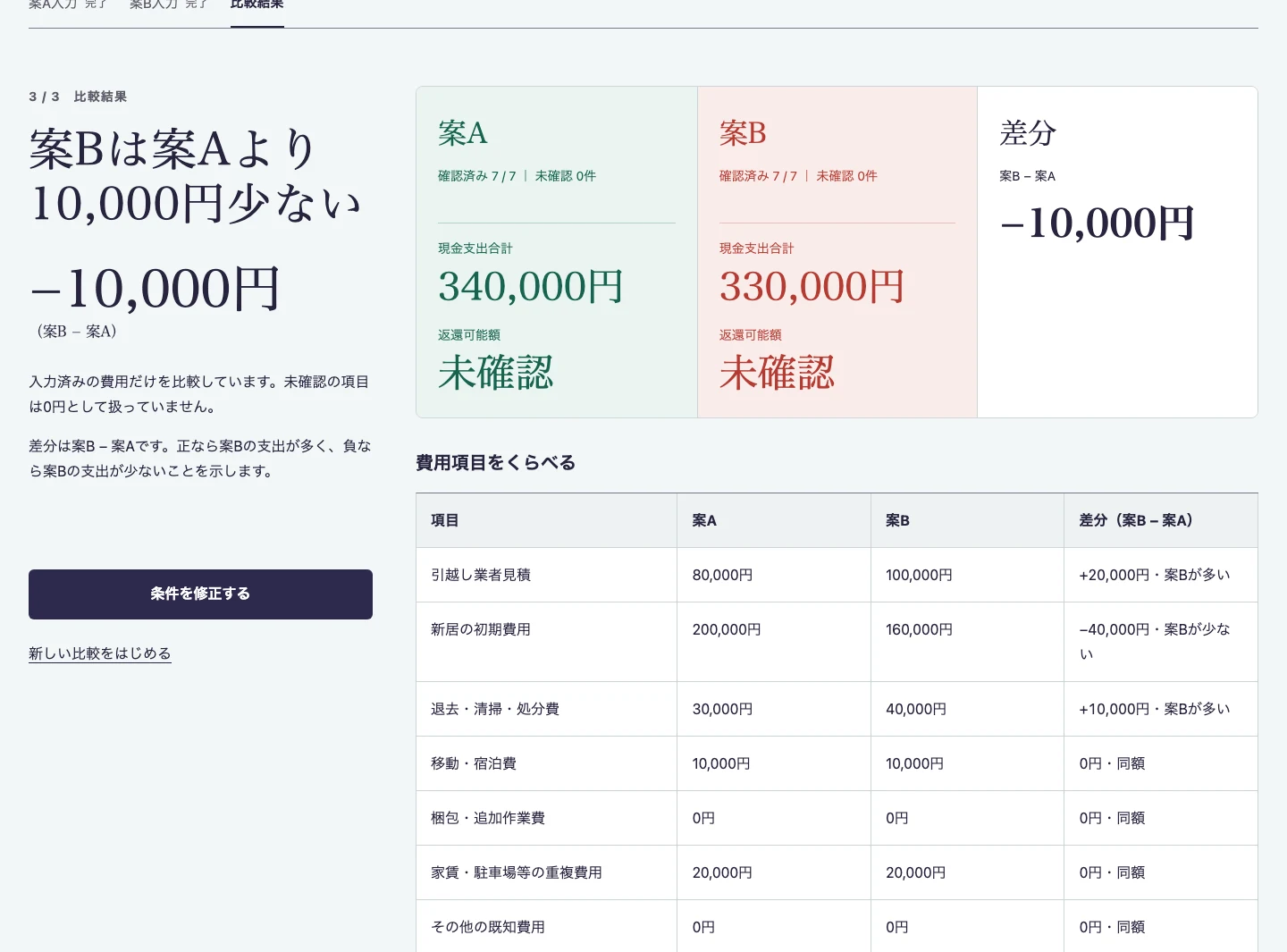Switch to the 案A入力 完了 tab
This screenshot has width=1287, height=952.
[68, 4]
